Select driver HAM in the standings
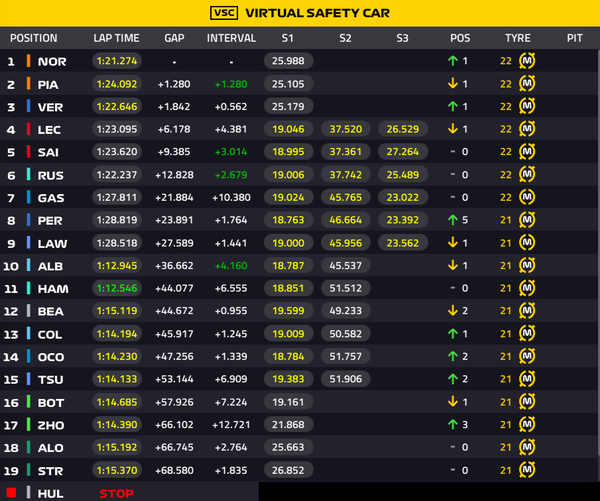 (53, 289)
